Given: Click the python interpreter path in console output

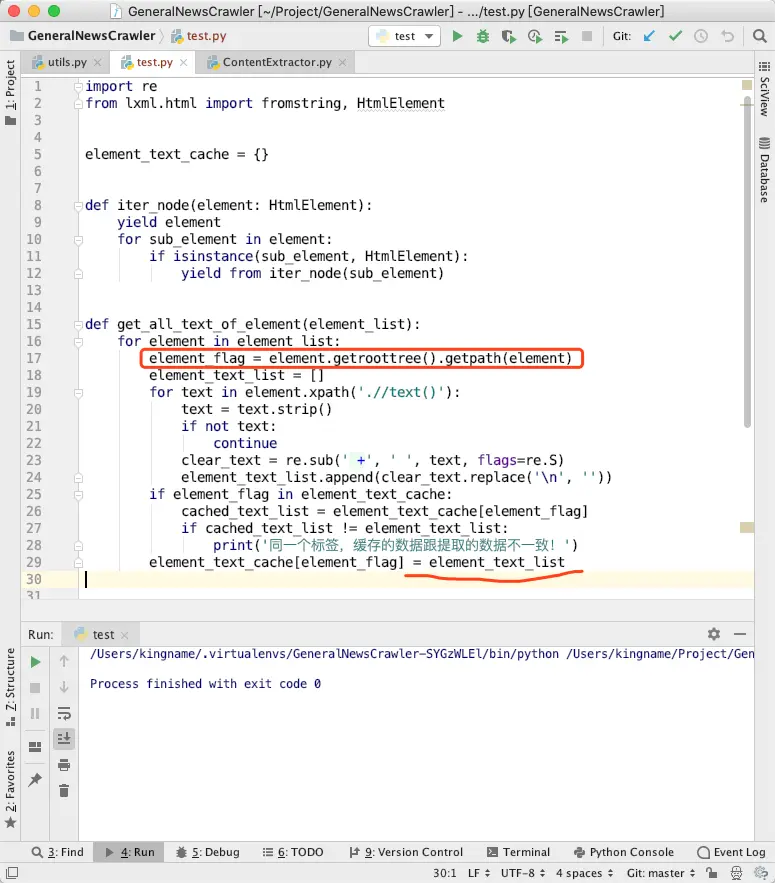Looking at the screenshot, I should [324, 654].
